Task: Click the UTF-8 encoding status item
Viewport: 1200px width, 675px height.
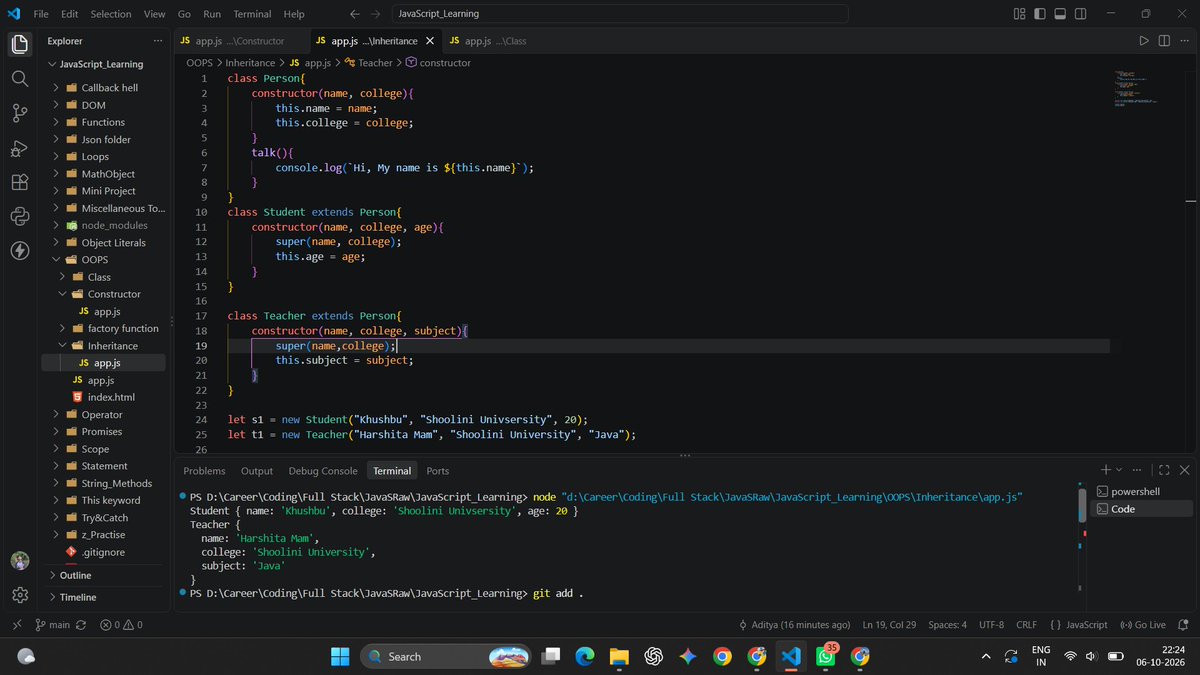Action: click(x=991, y=624)
